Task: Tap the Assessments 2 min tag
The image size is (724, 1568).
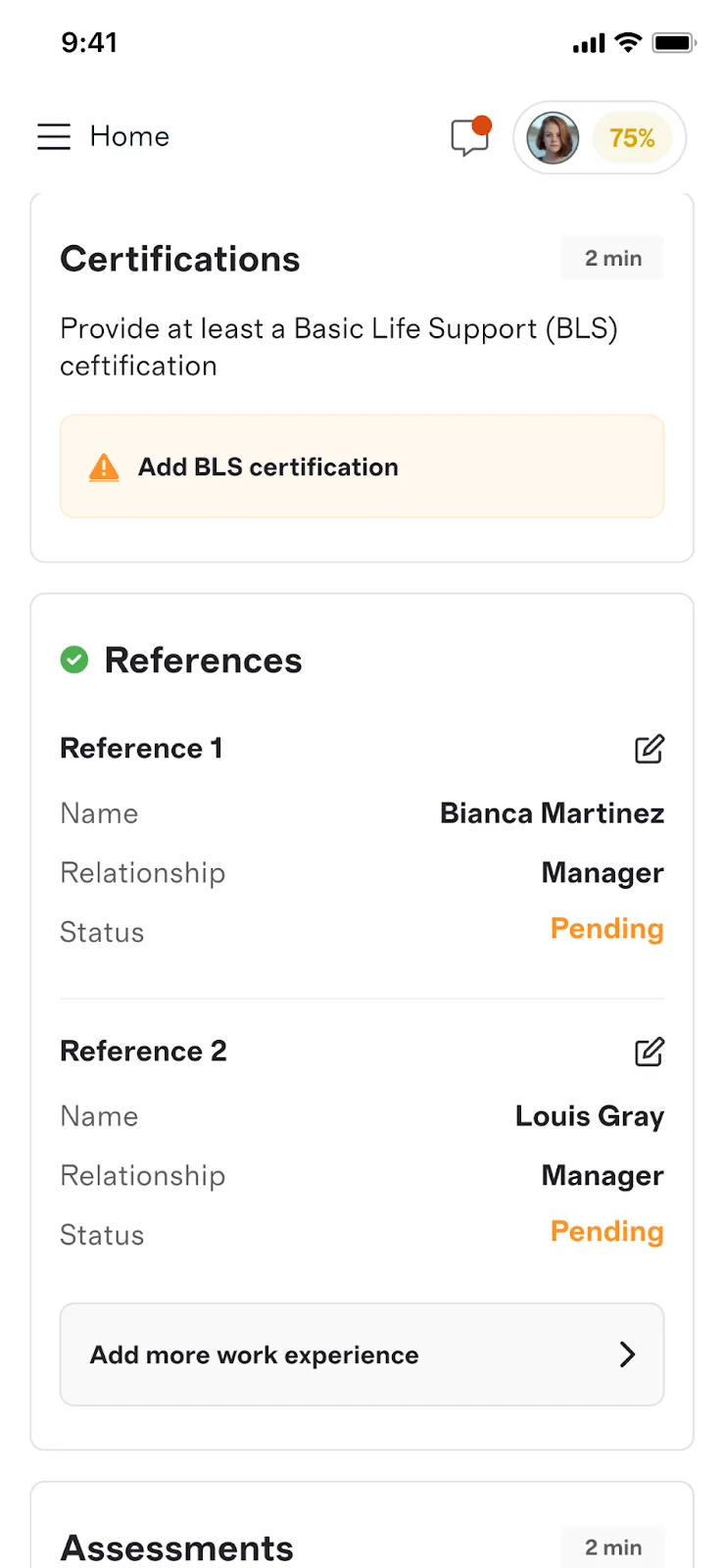Action: [x=613, y=1547]
